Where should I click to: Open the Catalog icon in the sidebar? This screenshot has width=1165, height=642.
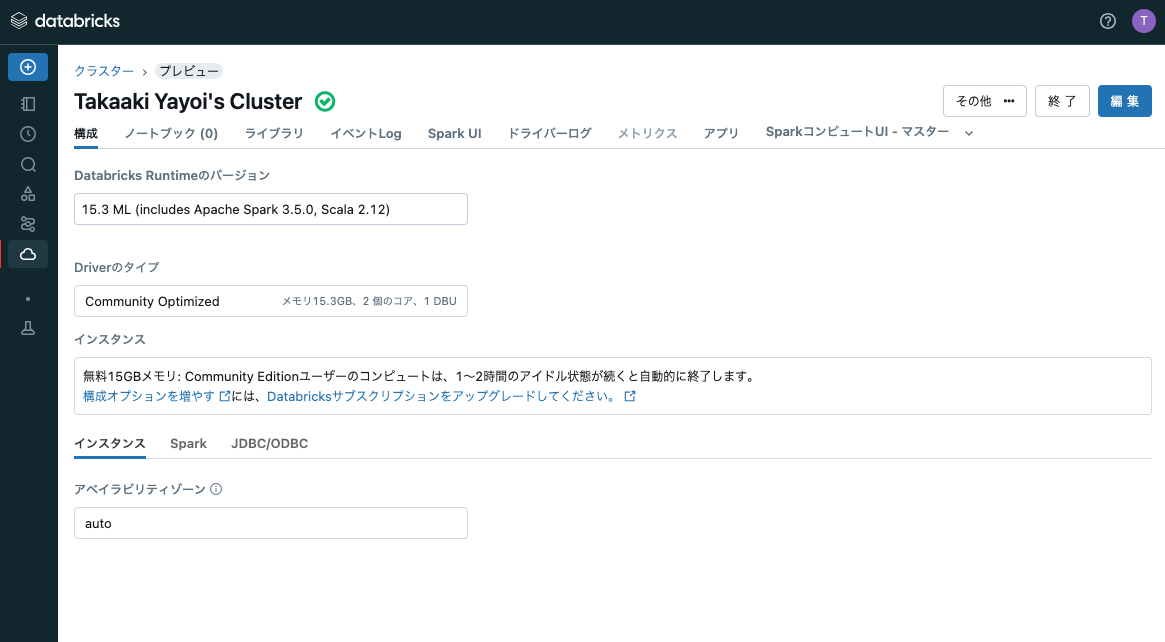pos(27,193)
